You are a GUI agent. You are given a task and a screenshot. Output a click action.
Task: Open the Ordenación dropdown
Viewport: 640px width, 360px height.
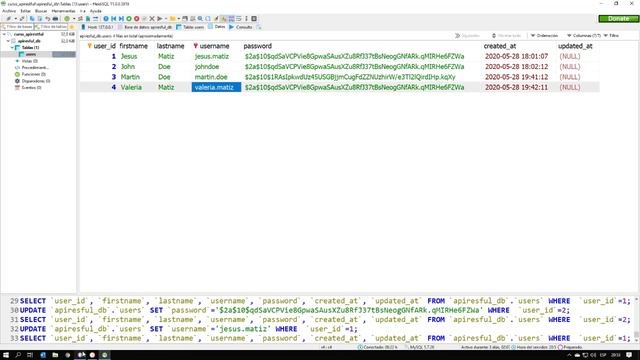point(544,36)
